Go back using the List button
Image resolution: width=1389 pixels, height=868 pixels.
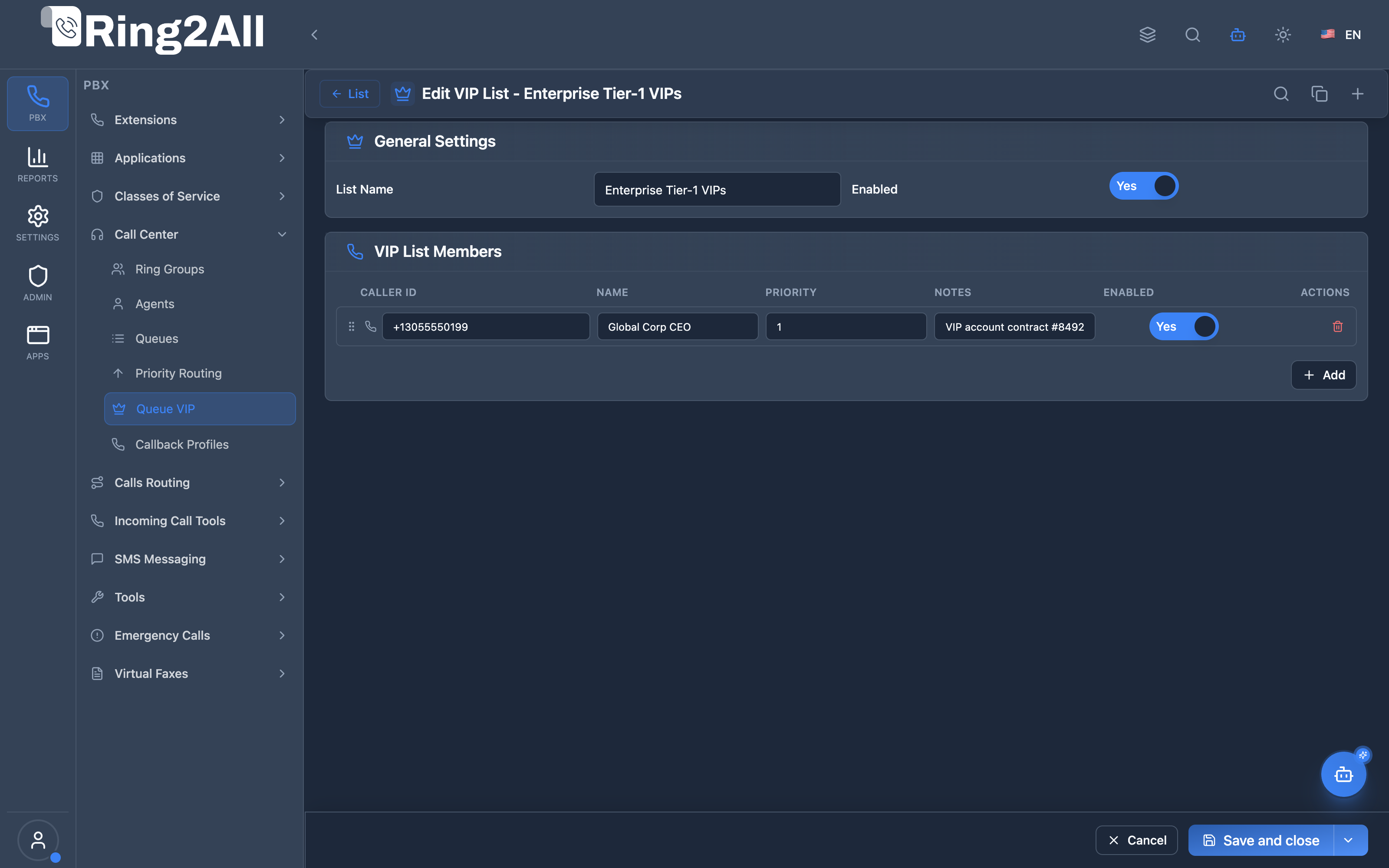[349, 94]
